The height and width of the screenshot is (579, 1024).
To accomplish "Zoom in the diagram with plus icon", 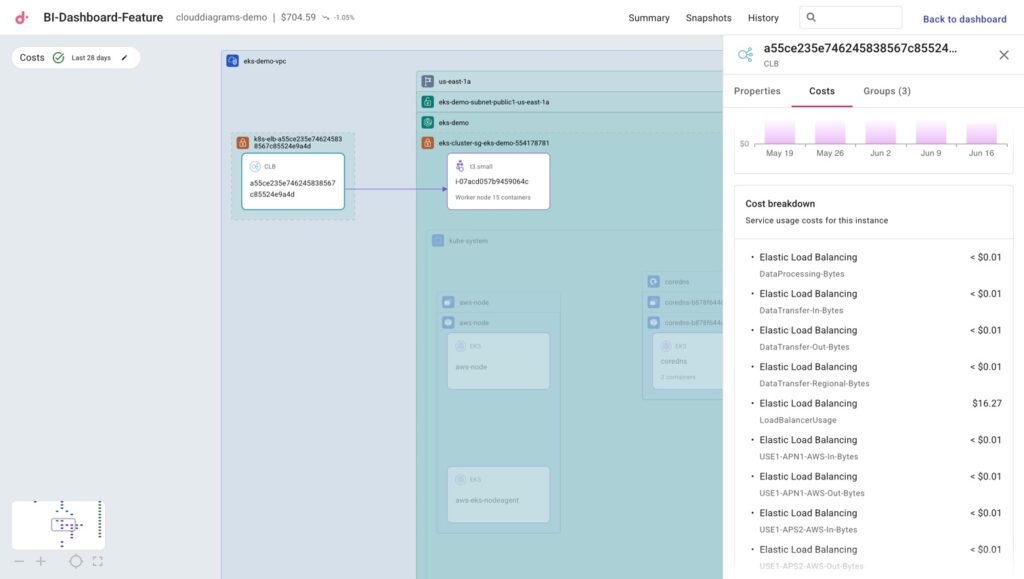I will pyautogui.click(x=40, y=561).
